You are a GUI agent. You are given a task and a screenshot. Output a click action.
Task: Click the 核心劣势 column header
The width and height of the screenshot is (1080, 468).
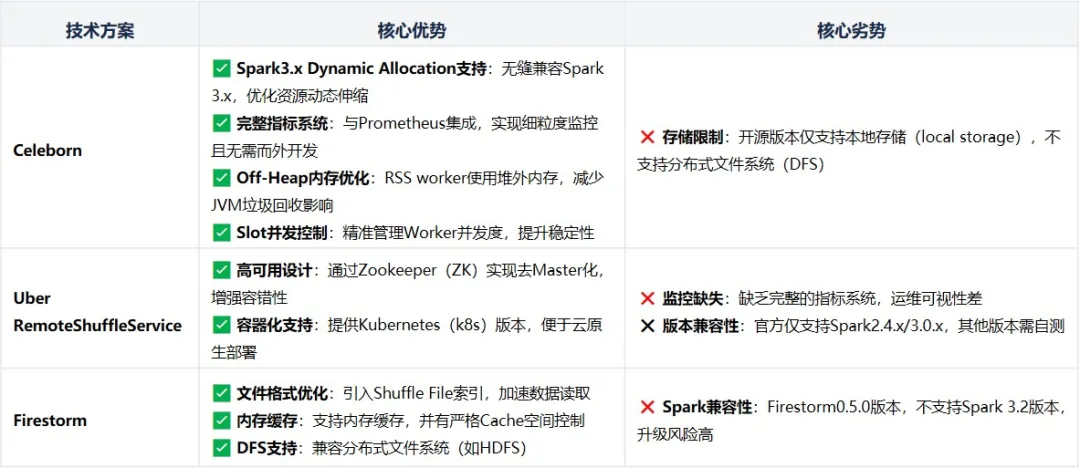tap(851, 32)
